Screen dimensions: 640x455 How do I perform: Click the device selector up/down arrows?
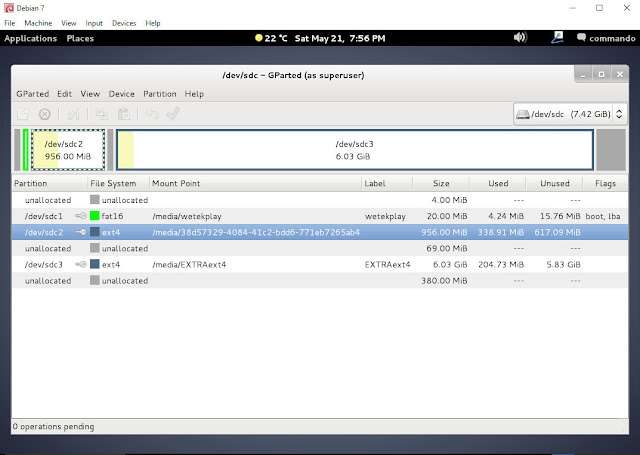point(619,114)
